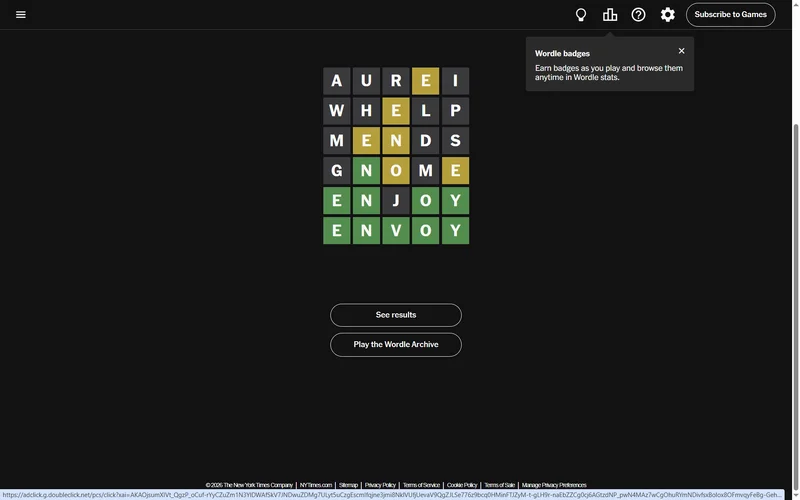This screenshot has width=800, height=500.
Task: Click the gray A tile in AUREI row
Action: click(x=337, y=81)
